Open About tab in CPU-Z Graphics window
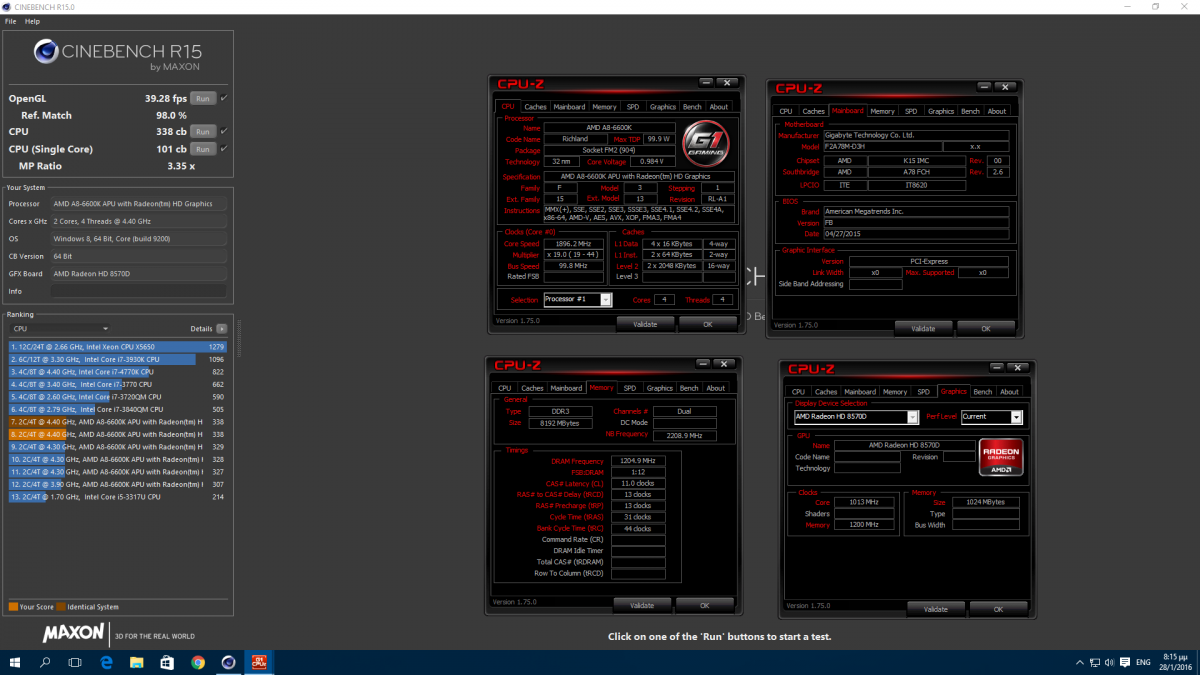 point(1009,392)
